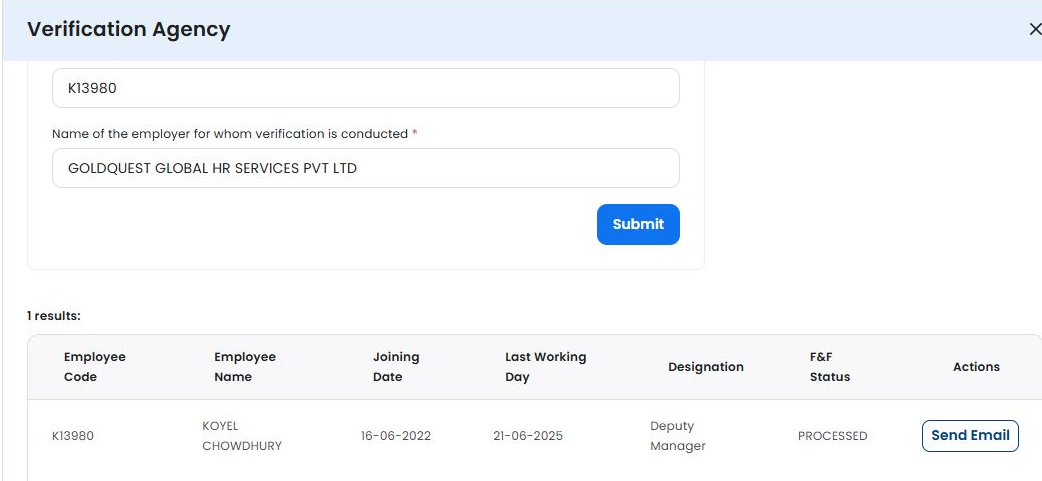
Task: Click the Verification Agency dialog title
Action: point(129,30)
